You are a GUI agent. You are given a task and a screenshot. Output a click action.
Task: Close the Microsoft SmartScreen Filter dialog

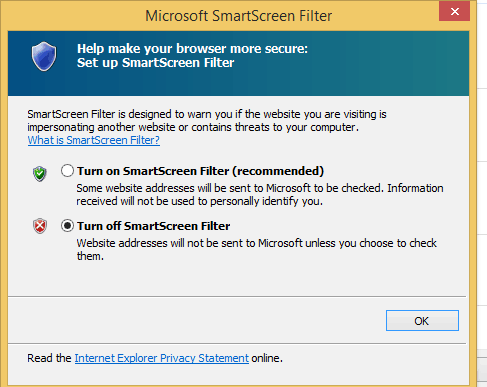pyautogui.click(x=454, y=12)
